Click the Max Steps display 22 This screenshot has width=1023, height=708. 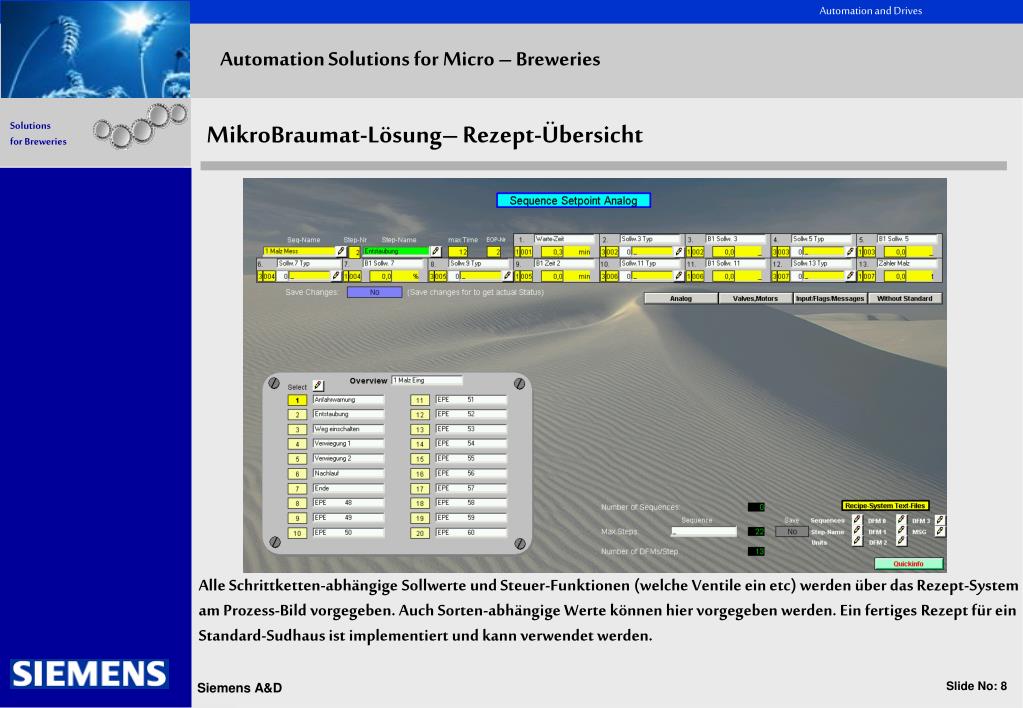[756, 532]
